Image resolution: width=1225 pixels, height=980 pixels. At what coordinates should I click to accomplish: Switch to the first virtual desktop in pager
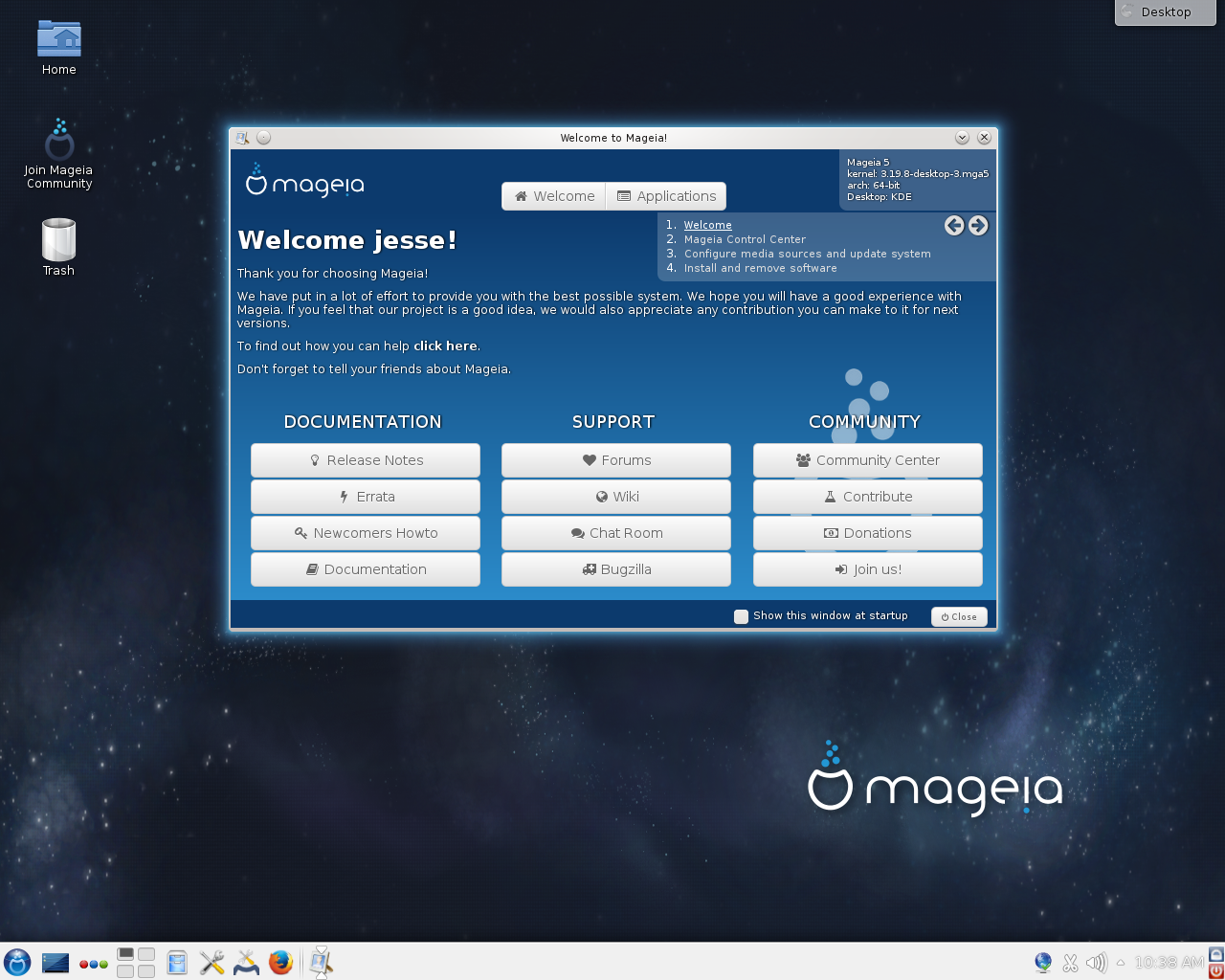click(x=125, y=954)
